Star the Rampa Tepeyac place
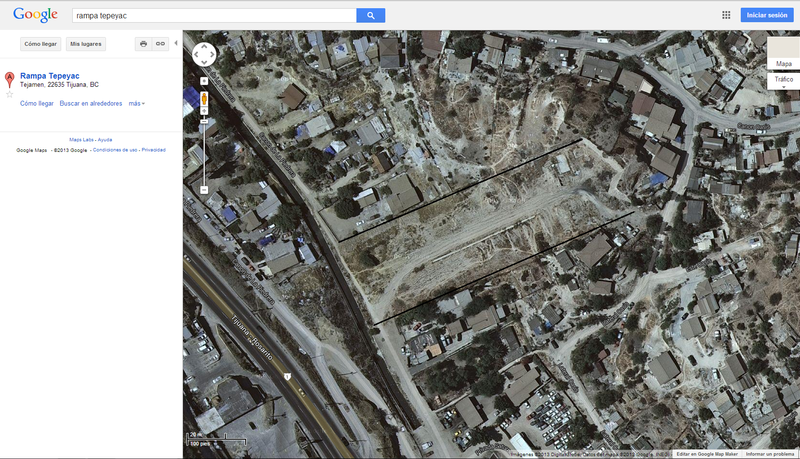The image size is (800, 459). tap(10, 94)
